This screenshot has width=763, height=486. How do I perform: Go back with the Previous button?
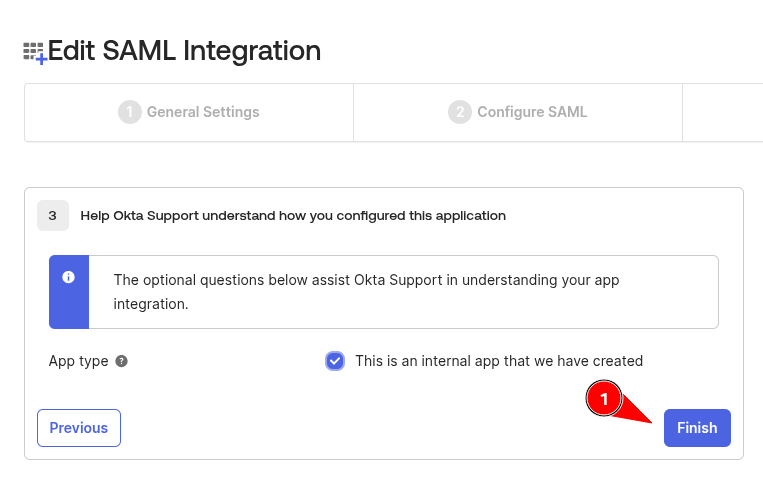point(79,428)
